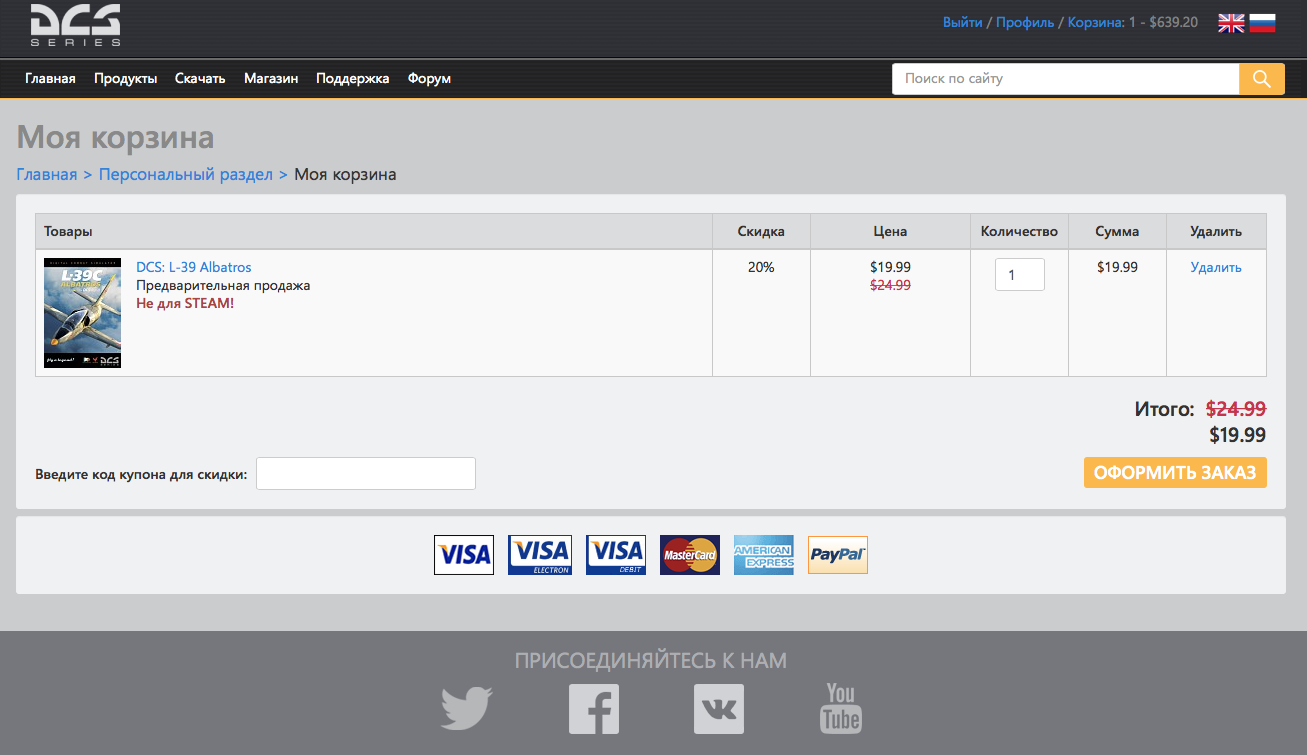Open the VK icon in footer
Viewport: 1307px width, 755px height.
719,709
